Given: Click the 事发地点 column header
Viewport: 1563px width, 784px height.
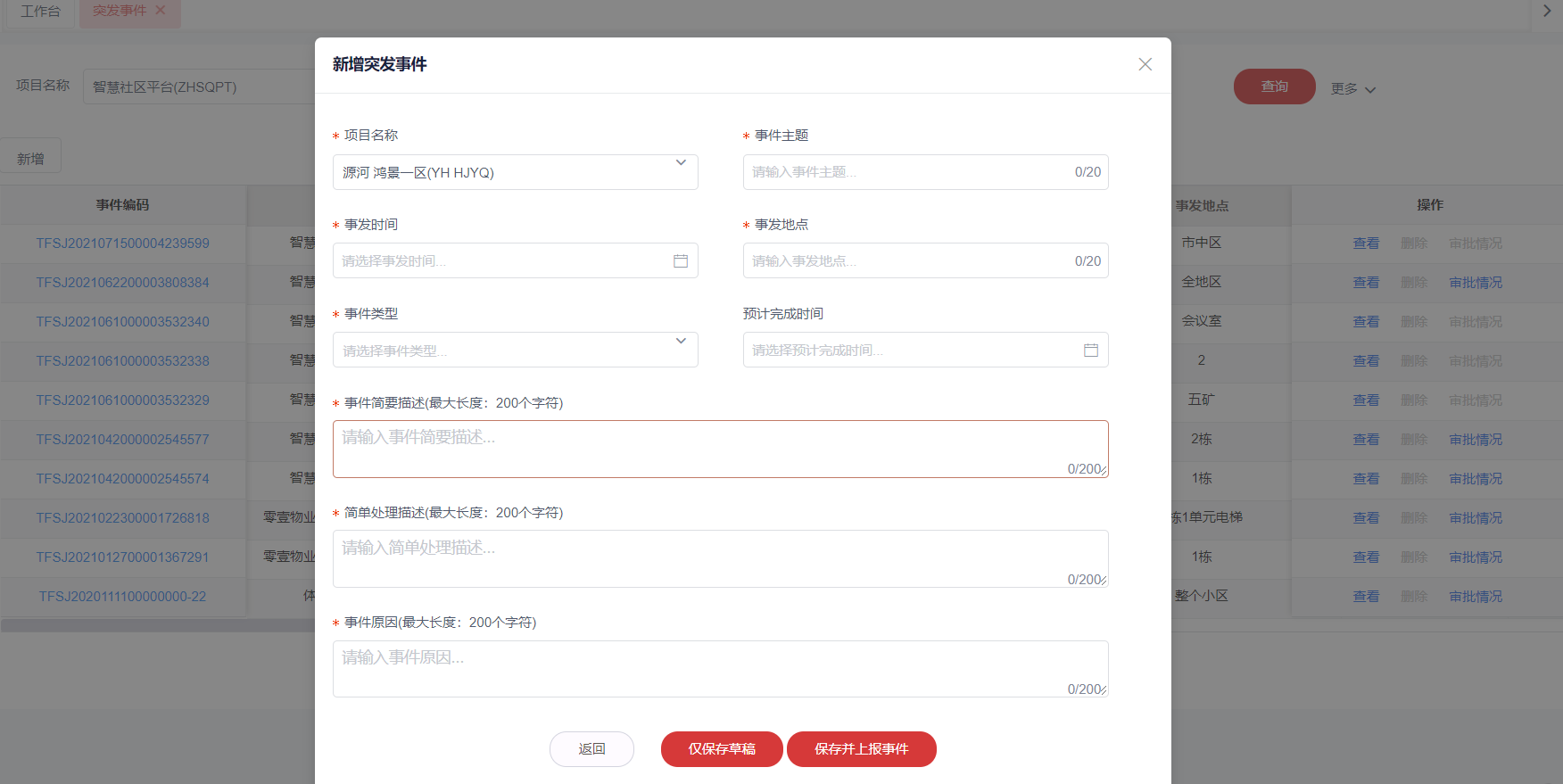Looking at the screenshot, I should pos(1202,206).
